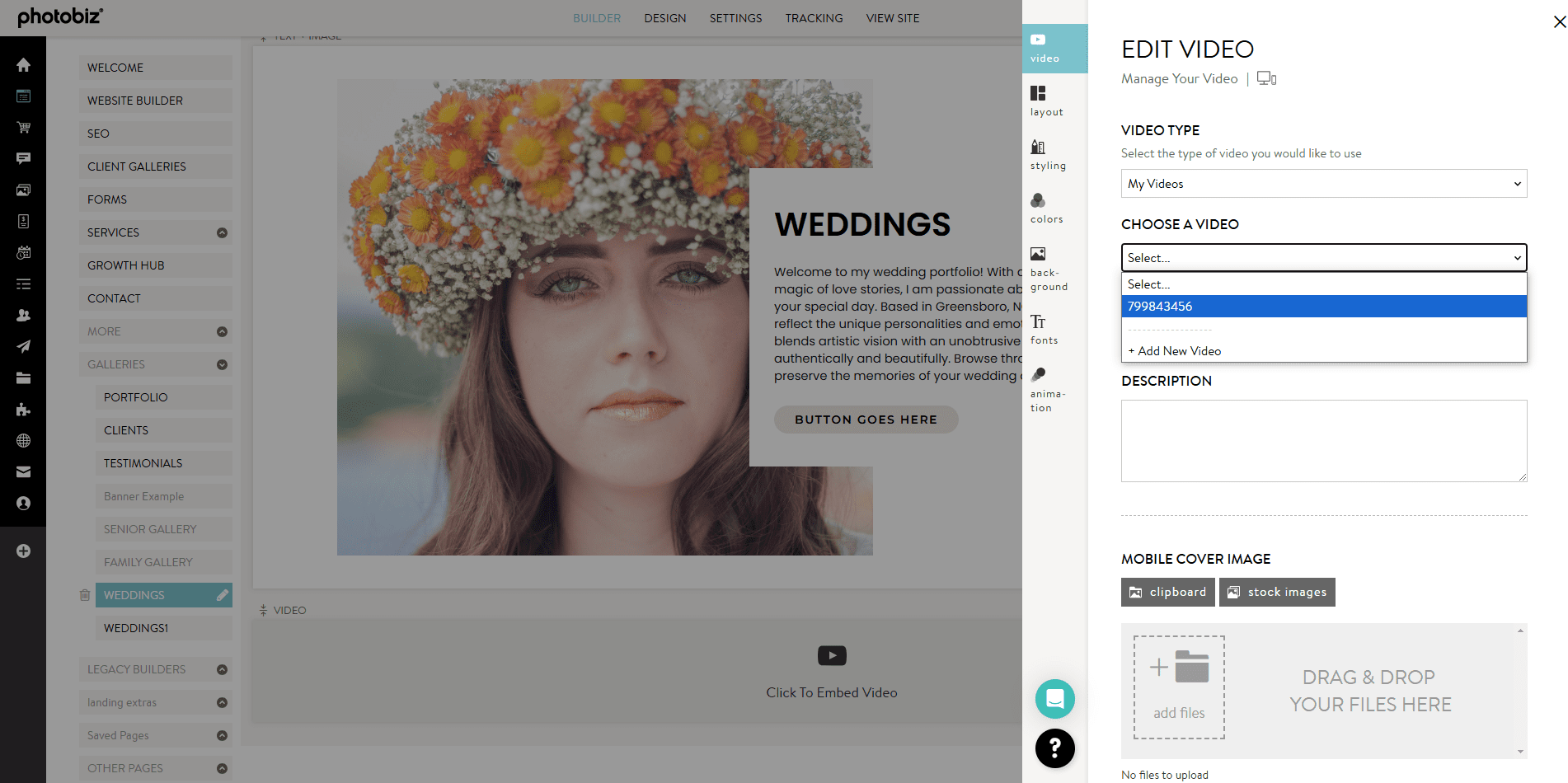Delete Weddings page with trash icon
This screenshot has width=1568, height=783.
point(84,595)
